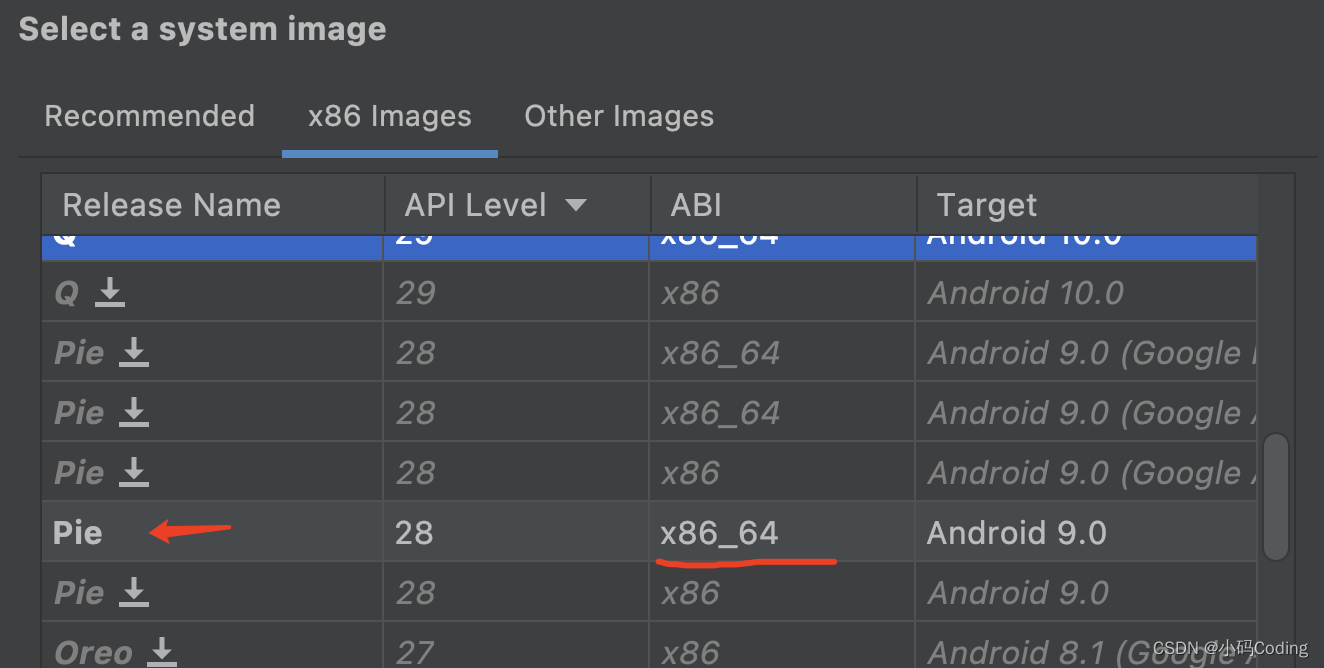The width and height of the screenshot is (1324, 668).
Task: Download the second Pie x86_64 Google image
Action: 134,413
